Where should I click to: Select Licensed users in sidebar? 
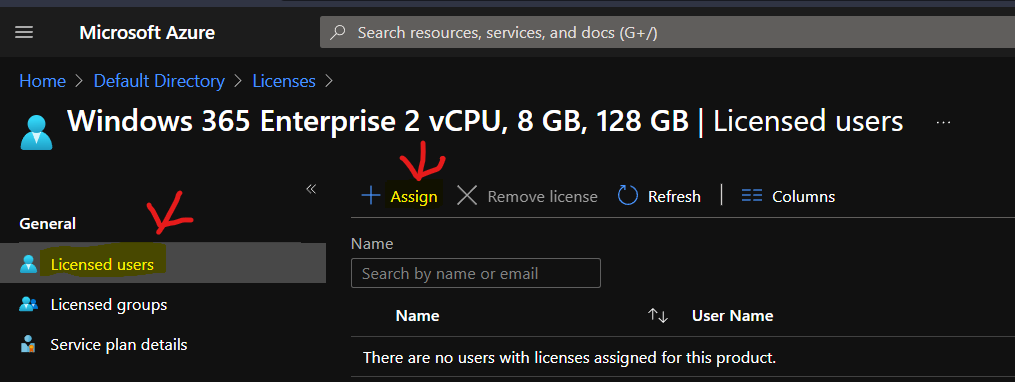(162, 263)
